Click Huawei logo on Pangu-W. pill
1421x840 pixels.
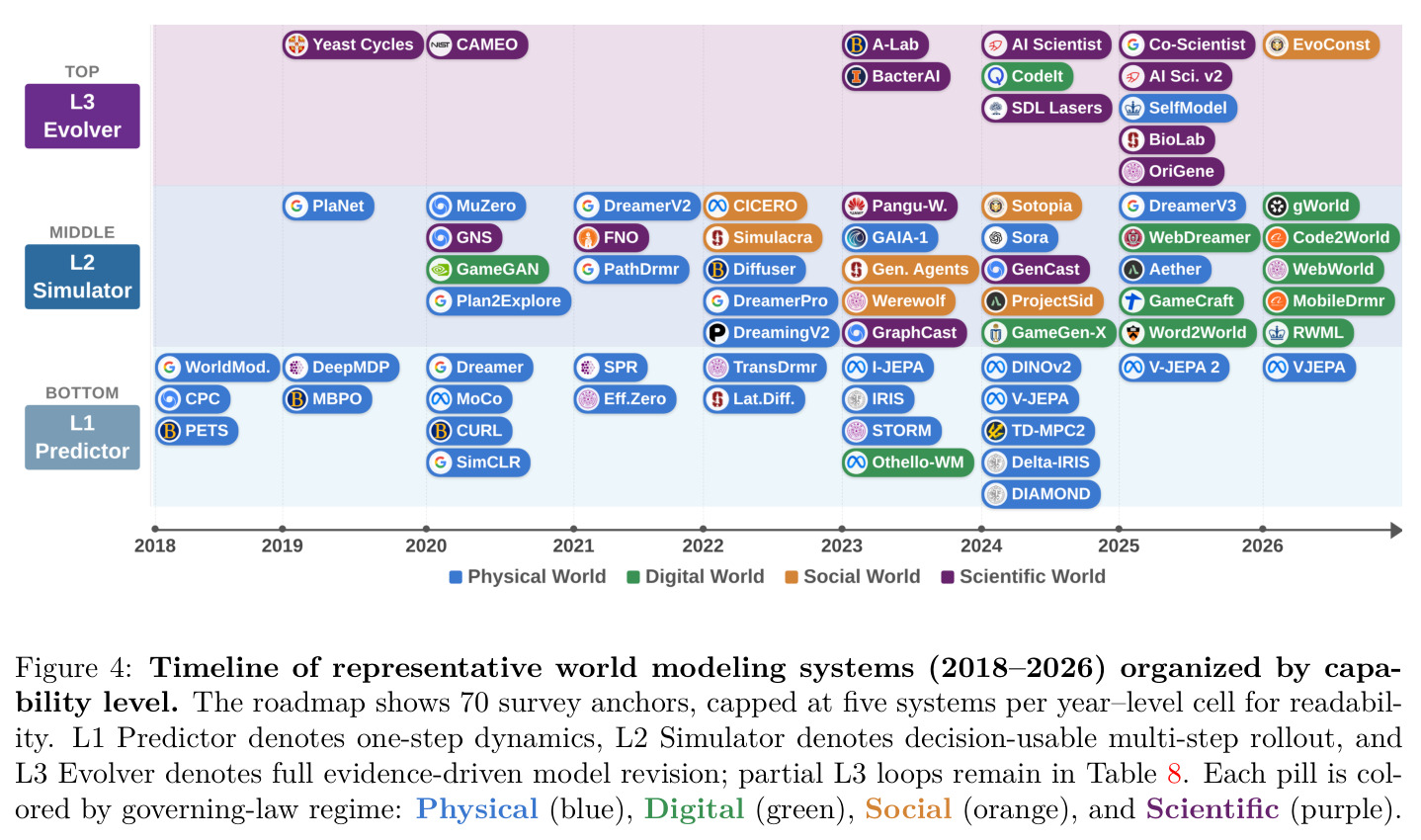(857, 206)
